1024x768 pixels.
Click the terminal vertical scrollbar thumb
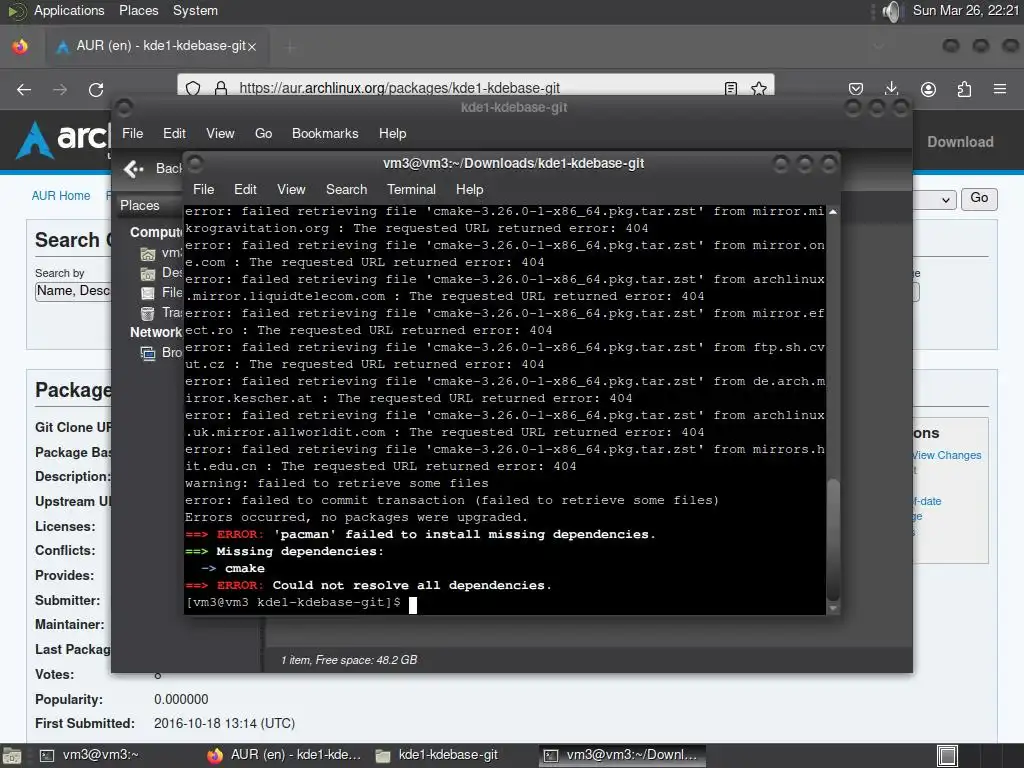coord(833,539)
